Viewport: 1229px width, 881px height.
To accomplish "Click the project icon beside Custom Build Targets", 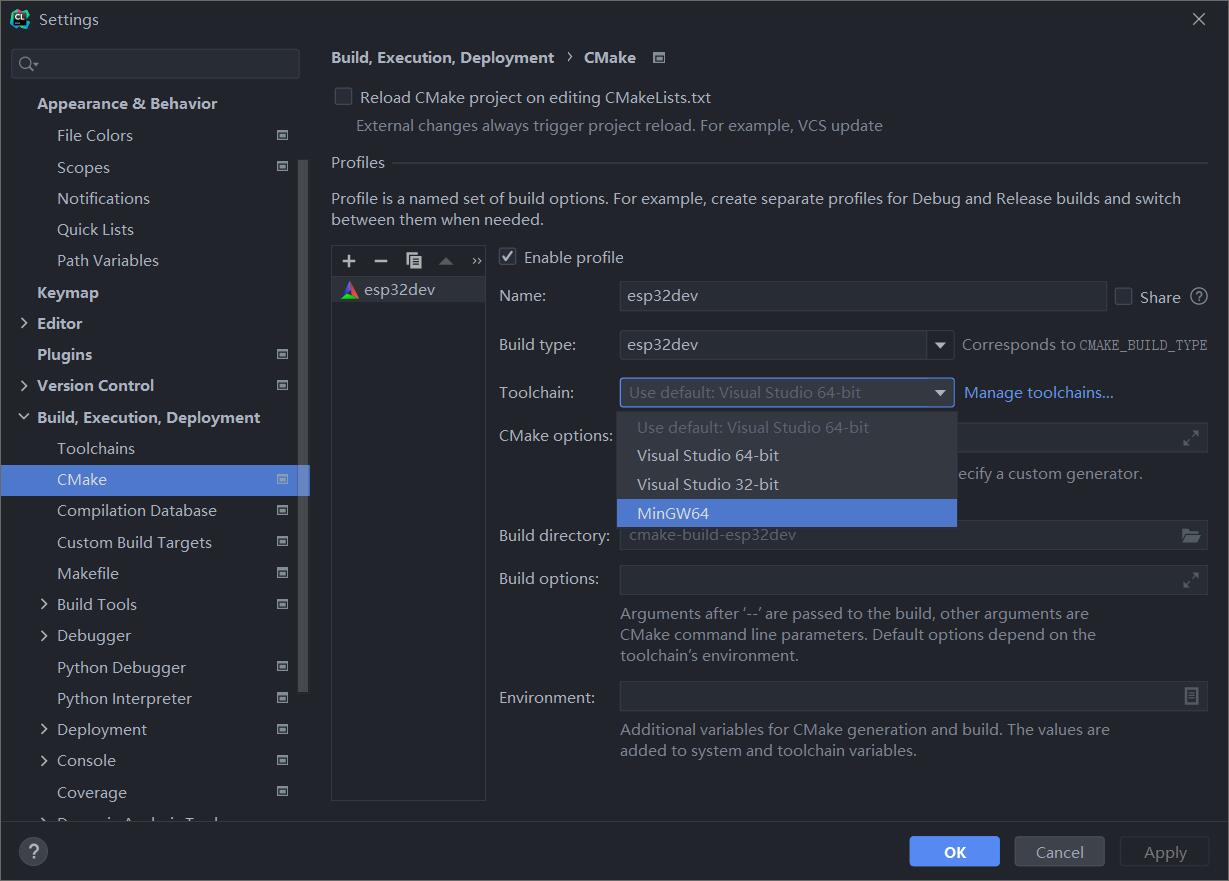I will pos(282,542).
